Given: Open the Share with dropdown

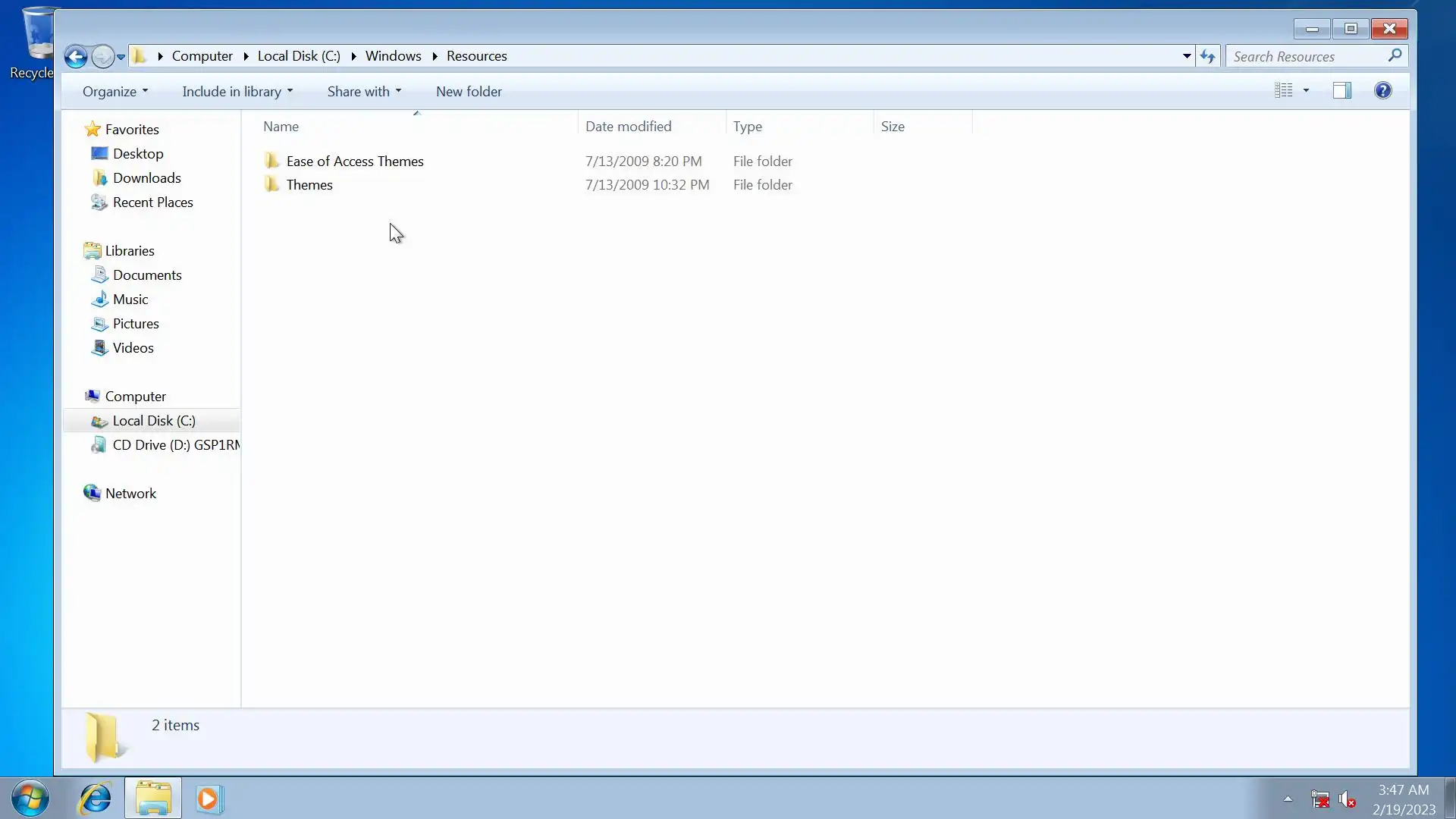Looking at the screenshot, I should coord(363,92).
